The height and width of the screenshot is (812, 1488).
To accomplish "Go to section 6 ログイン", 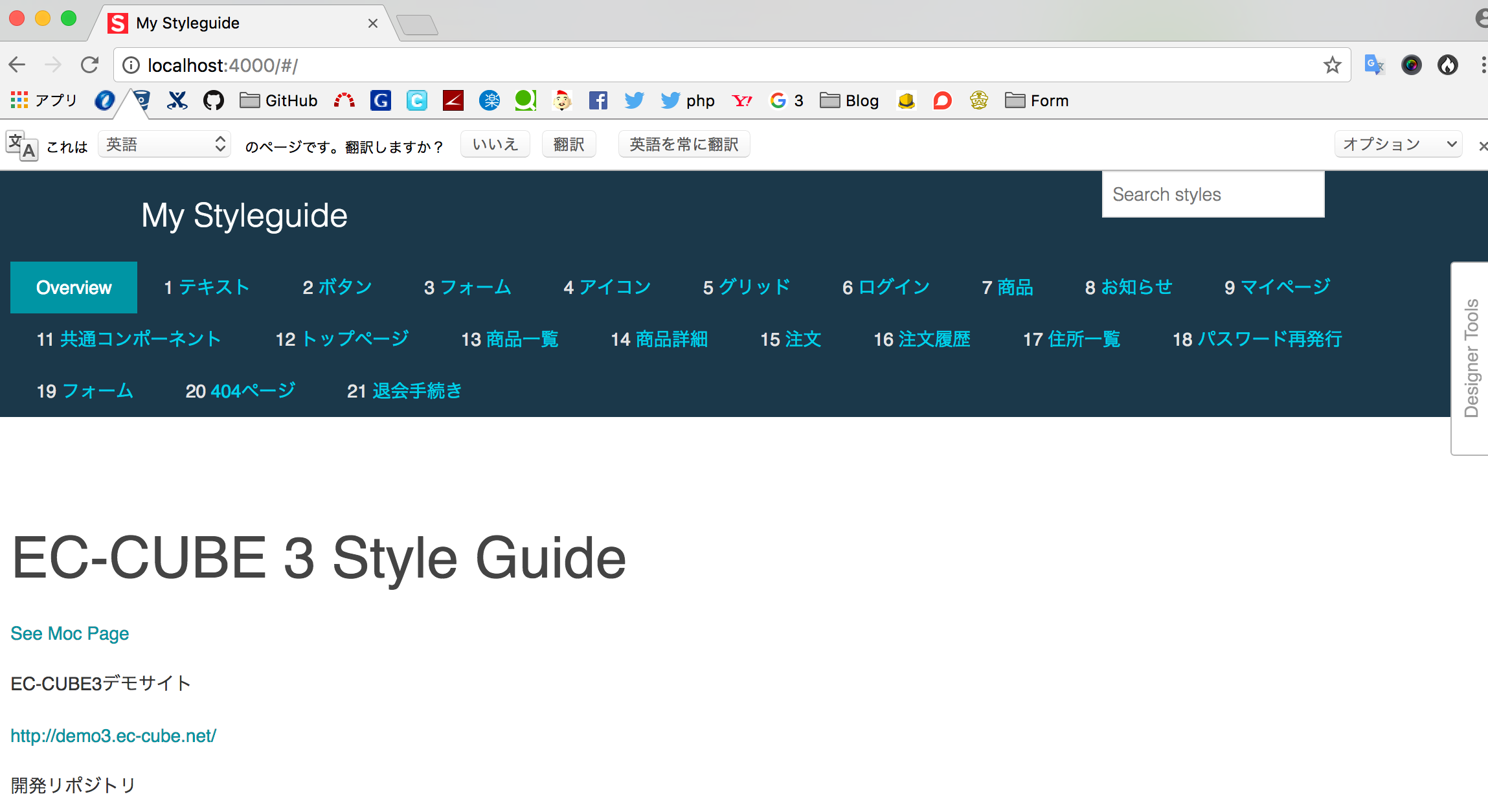I will pyautogui.click(x=886, y=288).
